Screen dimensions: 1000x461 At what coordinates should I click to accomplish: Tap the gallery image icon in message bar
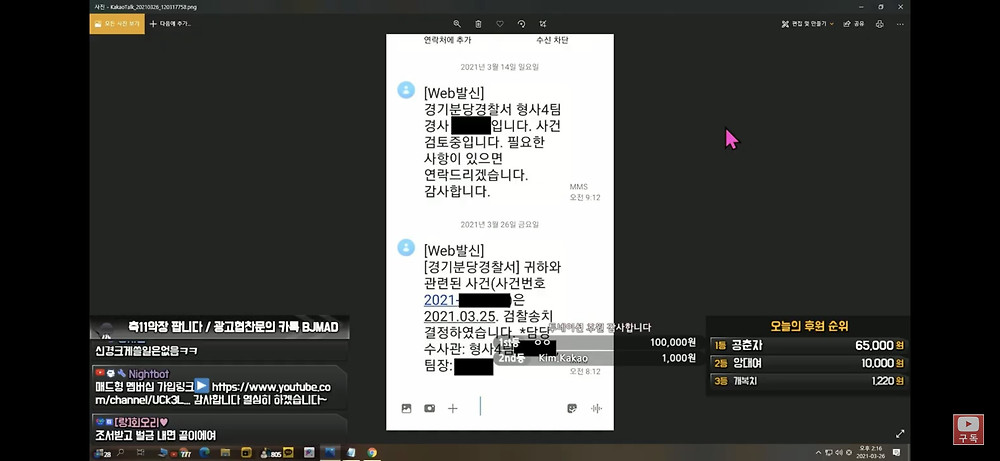(406, 409)
